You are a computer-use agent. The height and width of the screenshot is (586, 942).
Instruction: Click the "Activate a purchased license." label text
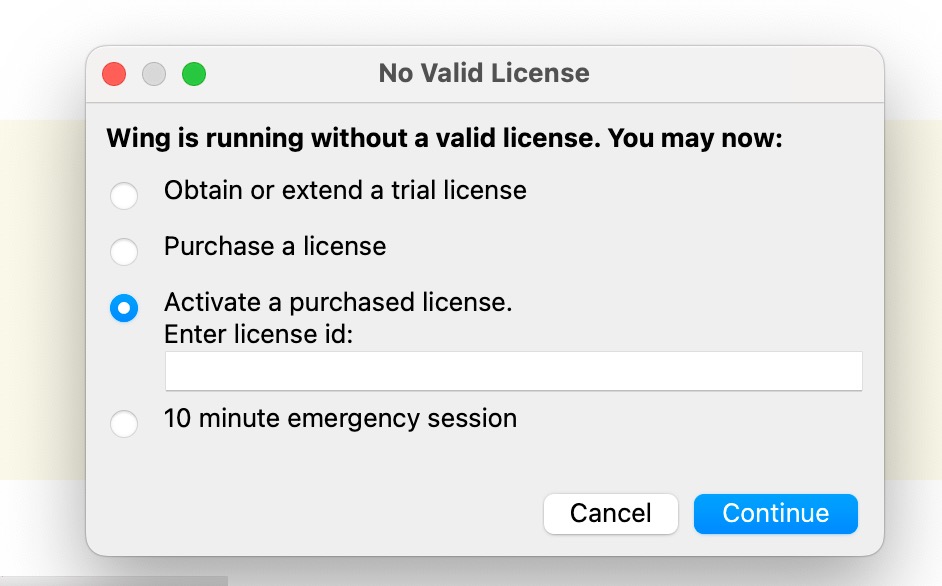[x=338, y=303]
